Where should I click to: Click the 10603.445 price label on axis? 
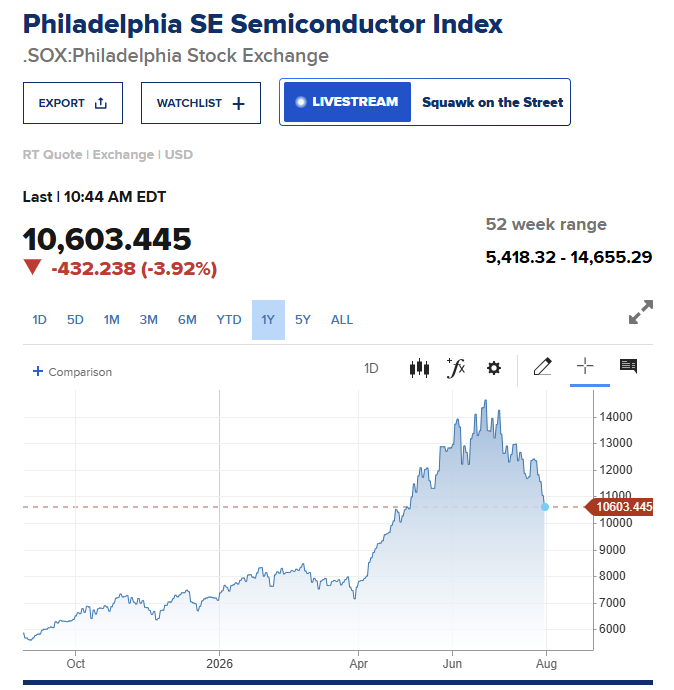(x=619, y=507)
